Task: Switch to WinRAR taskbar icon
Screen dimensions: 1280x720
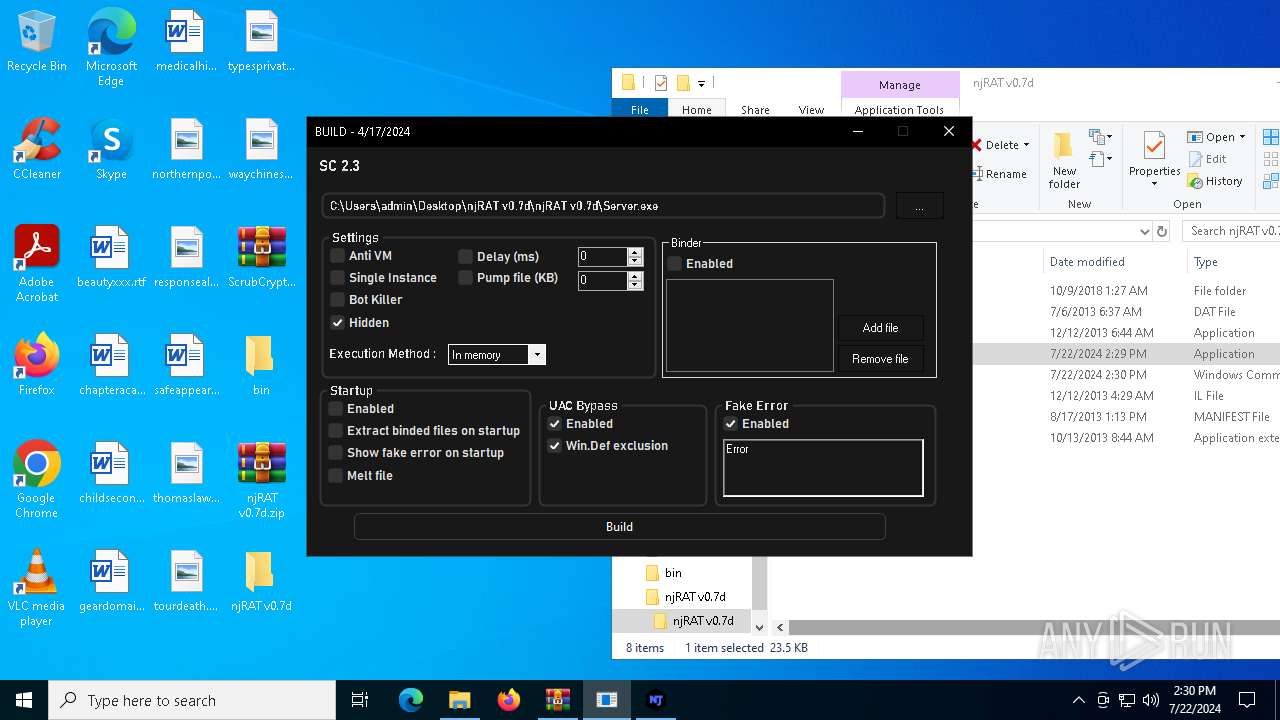Action: (557, 700)
